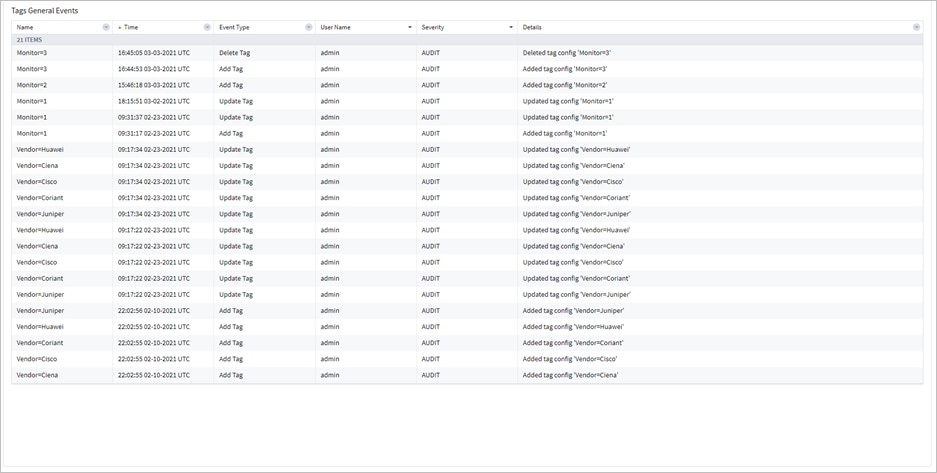937x473 pixels.
Task: Click 'admin' user in the 15:46:18 row
Action: pos(330,85)
